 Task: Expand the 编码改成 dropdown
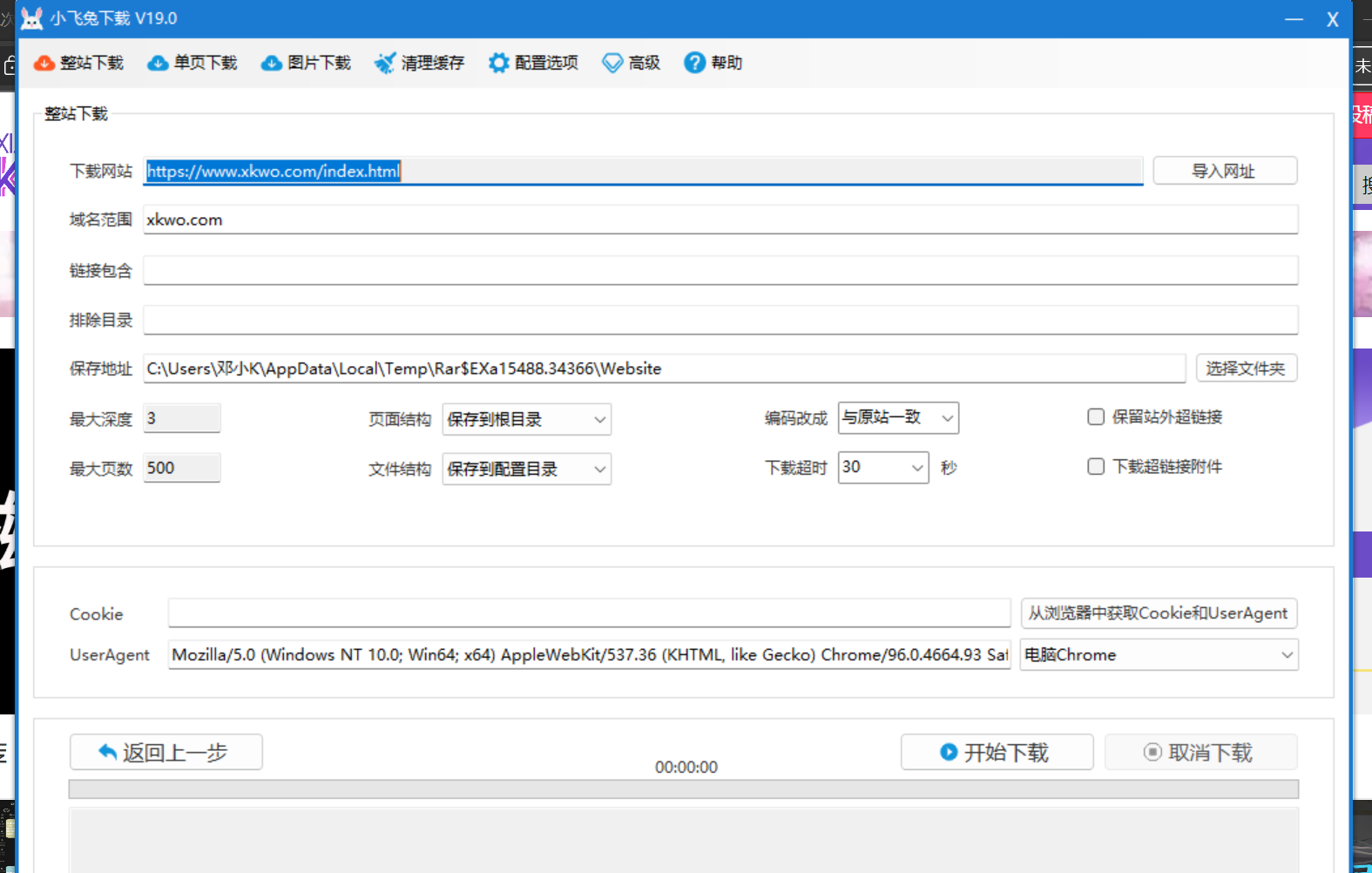(897, 418)
